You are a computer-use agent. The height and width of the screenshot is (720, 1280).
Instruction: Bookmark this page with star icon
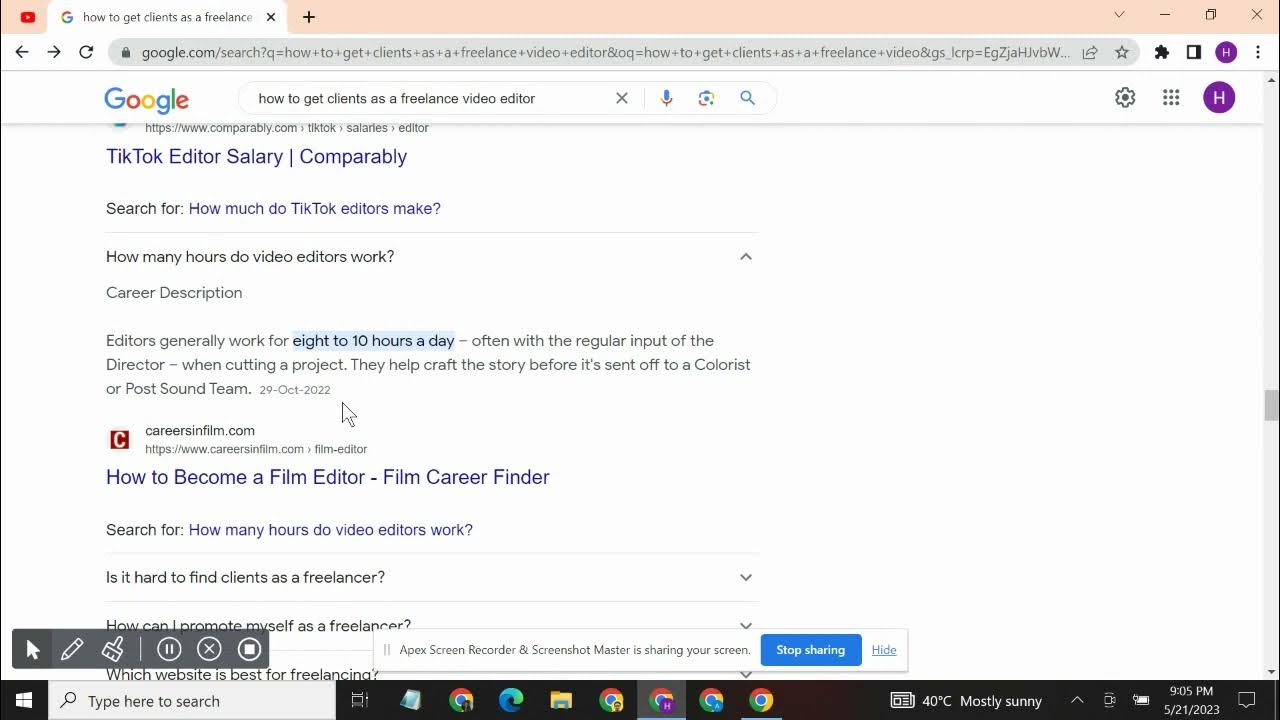pyautogui.click(x=1122, y=52)
